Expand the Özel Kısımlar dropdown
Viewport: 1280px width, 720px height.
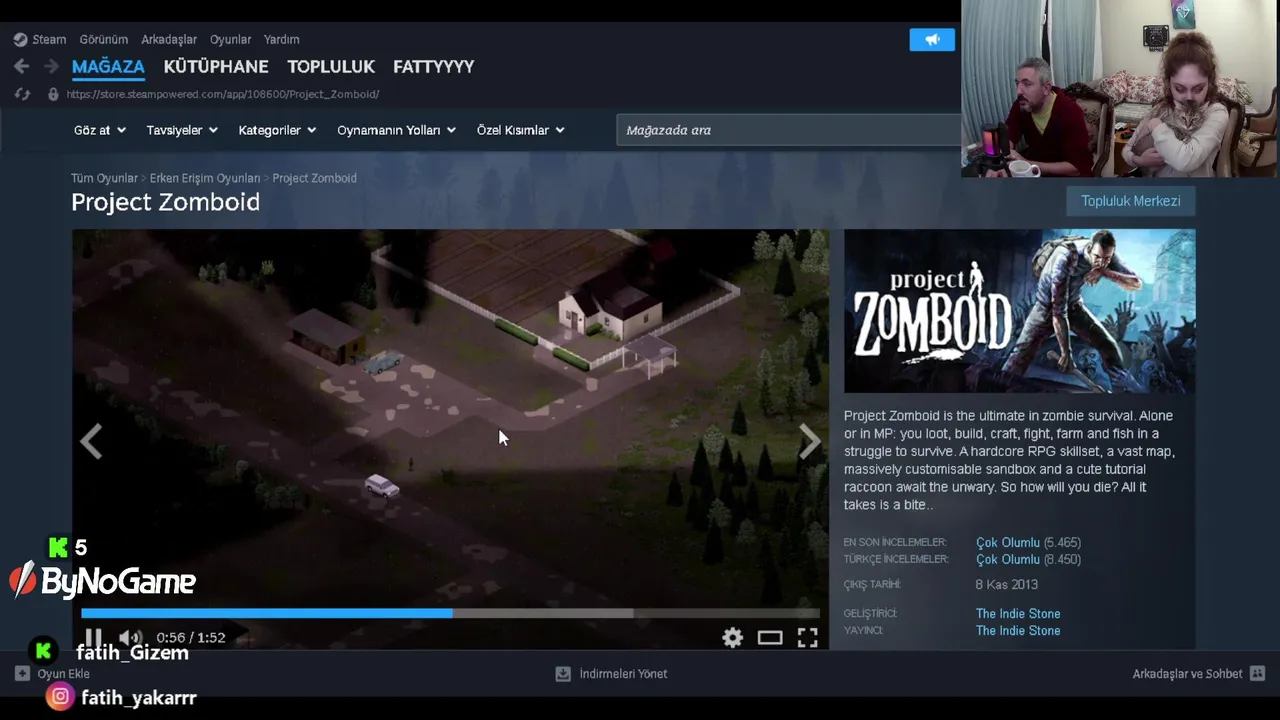click(520, 130)
